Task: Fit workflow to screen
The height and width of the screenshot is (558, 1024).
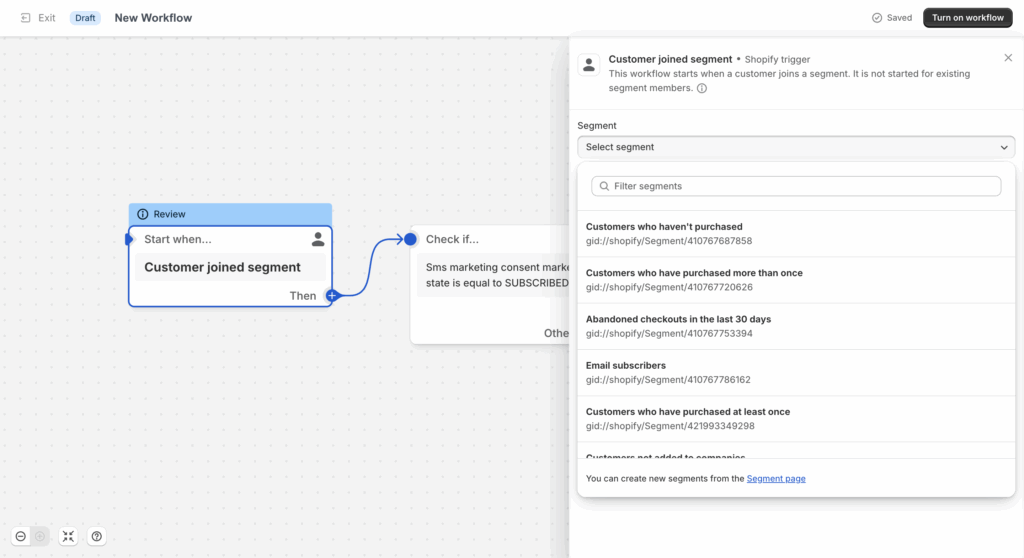Action: 68,536
